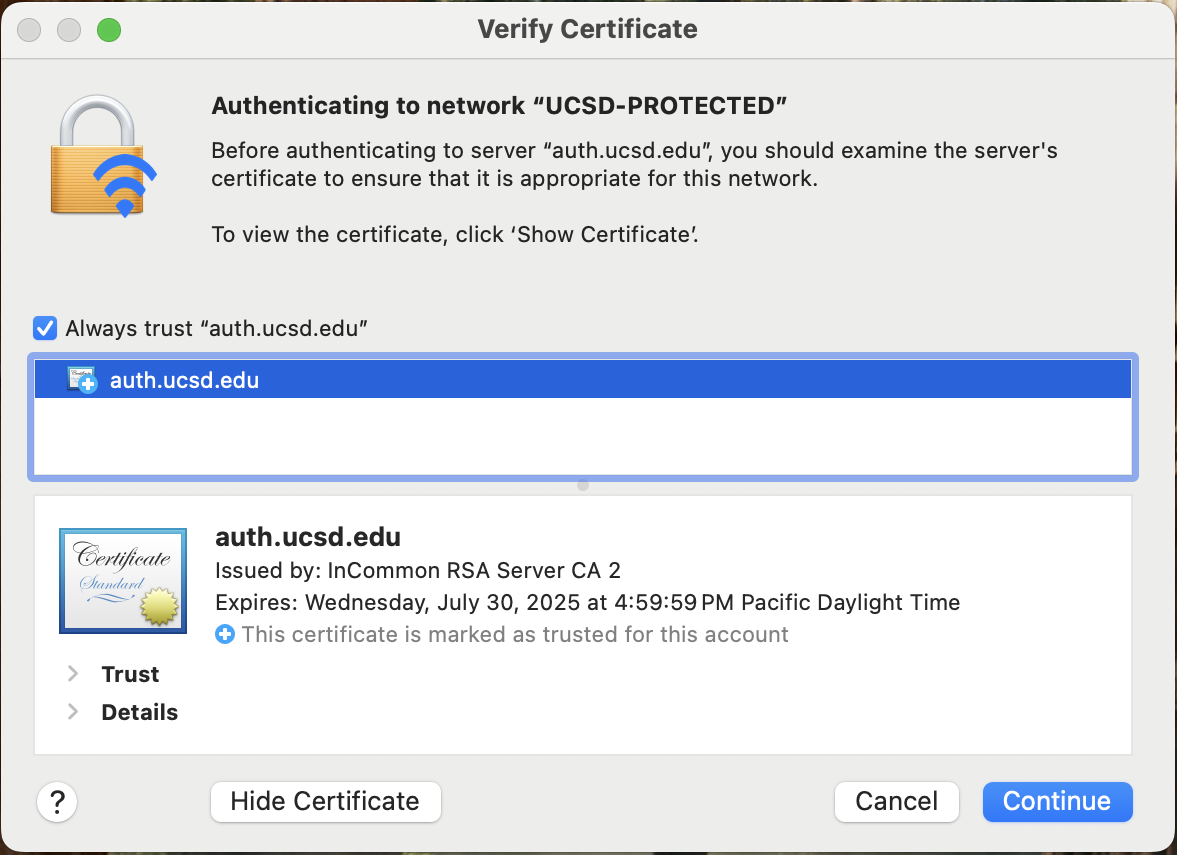The width and height of the screenshot is (1177, 855).
Task: Click the Verify Certificate window title
Action: (588, 29)
